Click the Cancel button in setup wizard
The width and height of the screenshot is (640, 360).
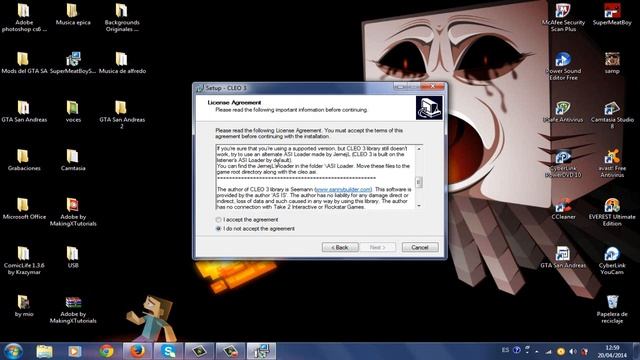pyautogui.click(x=420, y=247)
